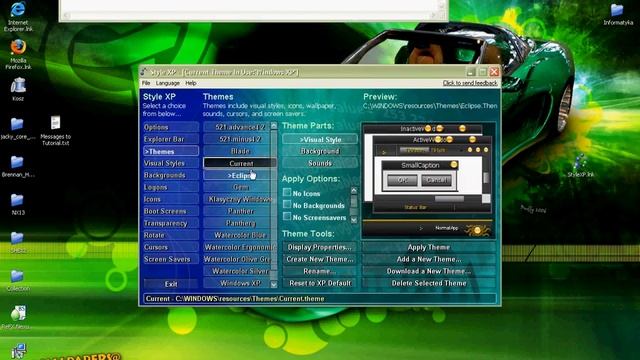Select the Visual Style theme part

coord(320,139)
